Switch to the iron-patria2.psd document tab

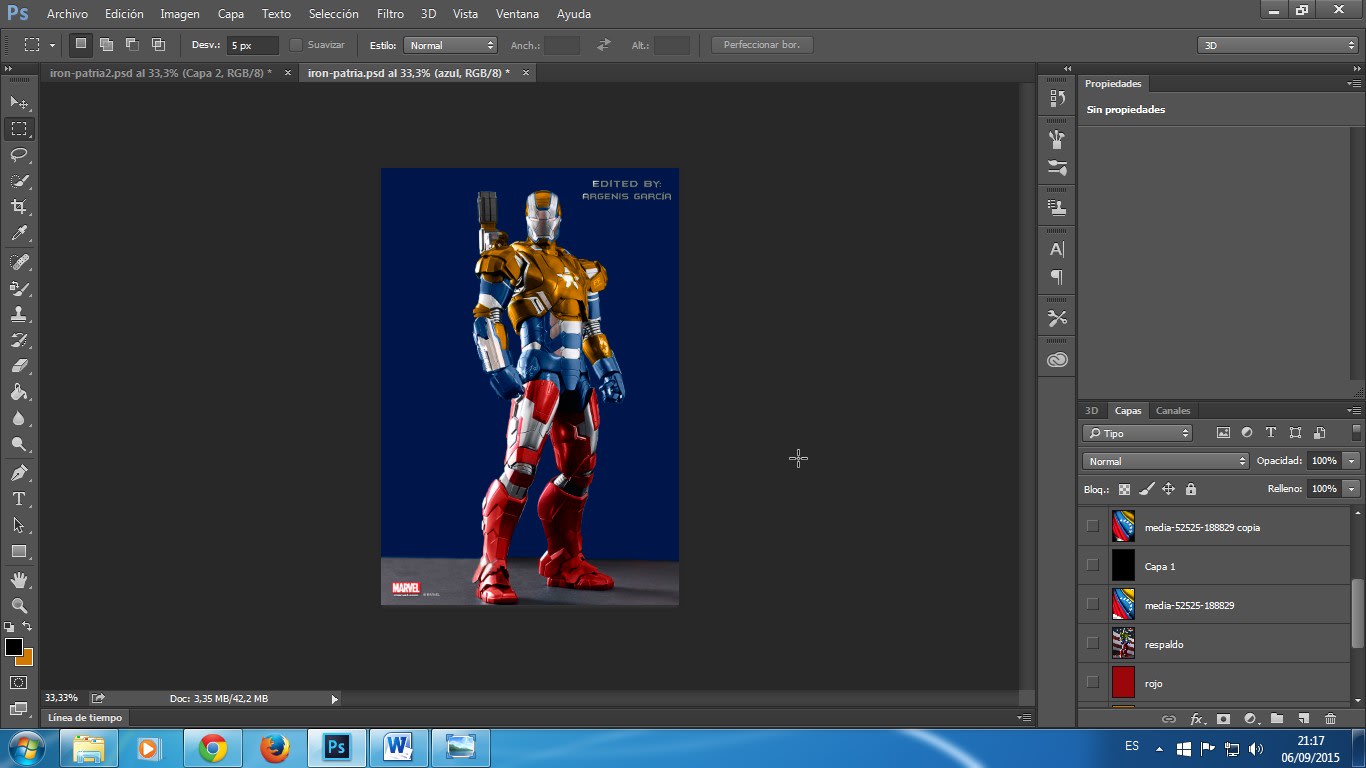[160, 73]
